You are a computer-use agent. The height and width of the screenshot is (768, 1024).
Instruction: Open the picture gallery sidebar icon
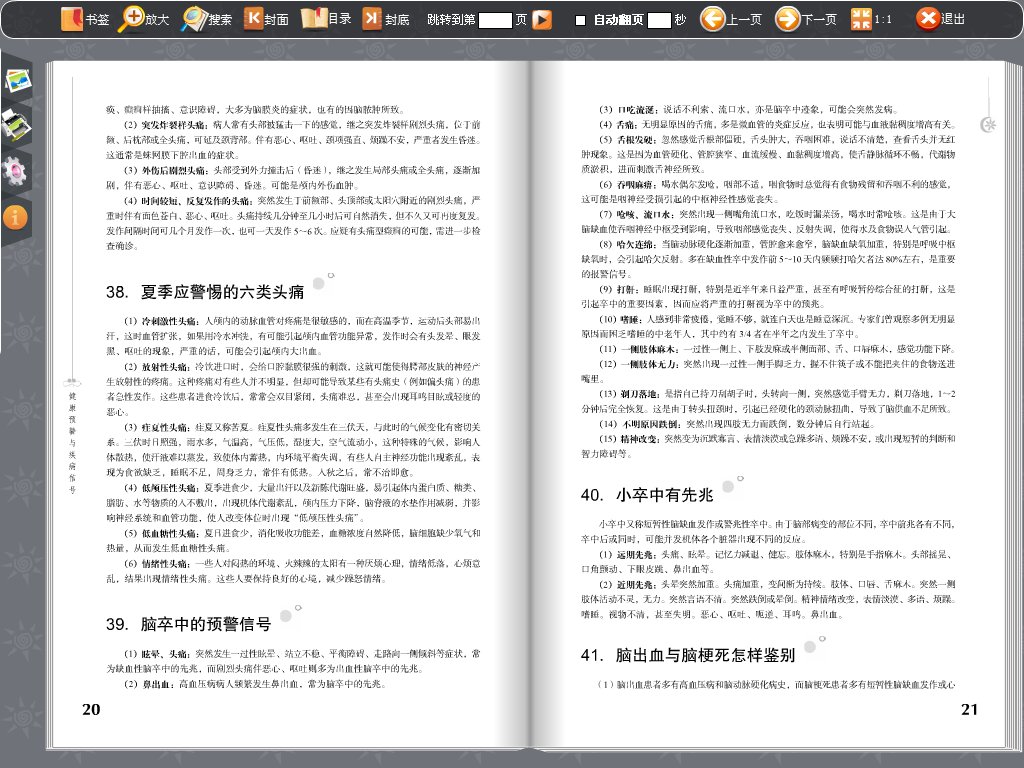tap(18, 80)
